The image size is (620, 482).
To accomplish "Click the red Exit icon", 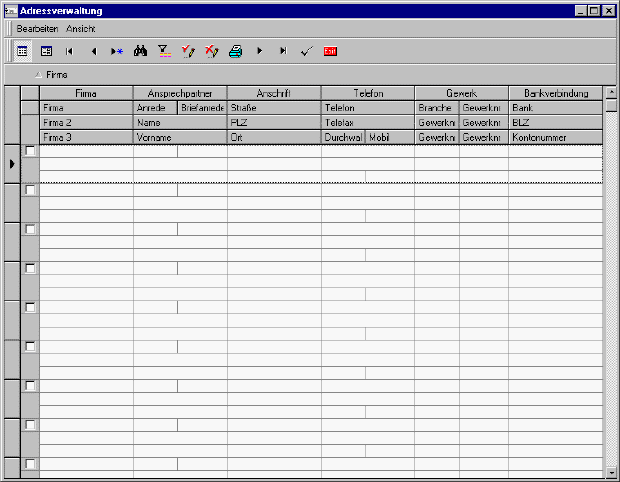I will point(330,50).
